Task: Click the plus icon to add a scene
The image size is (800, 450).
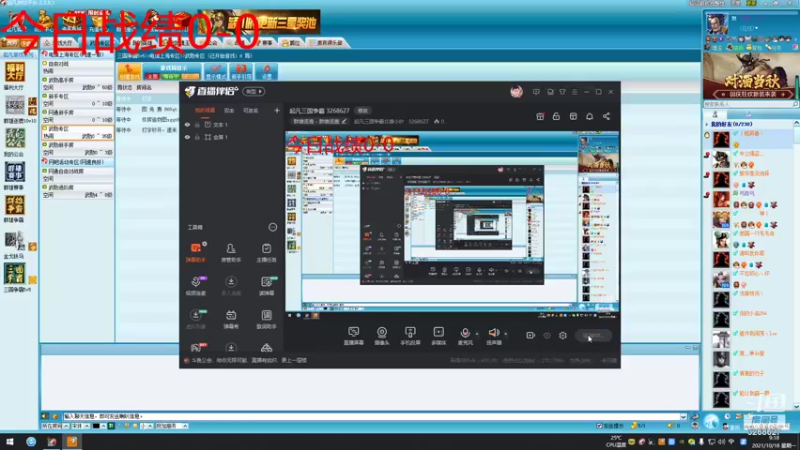Action: tap(277, 110)
